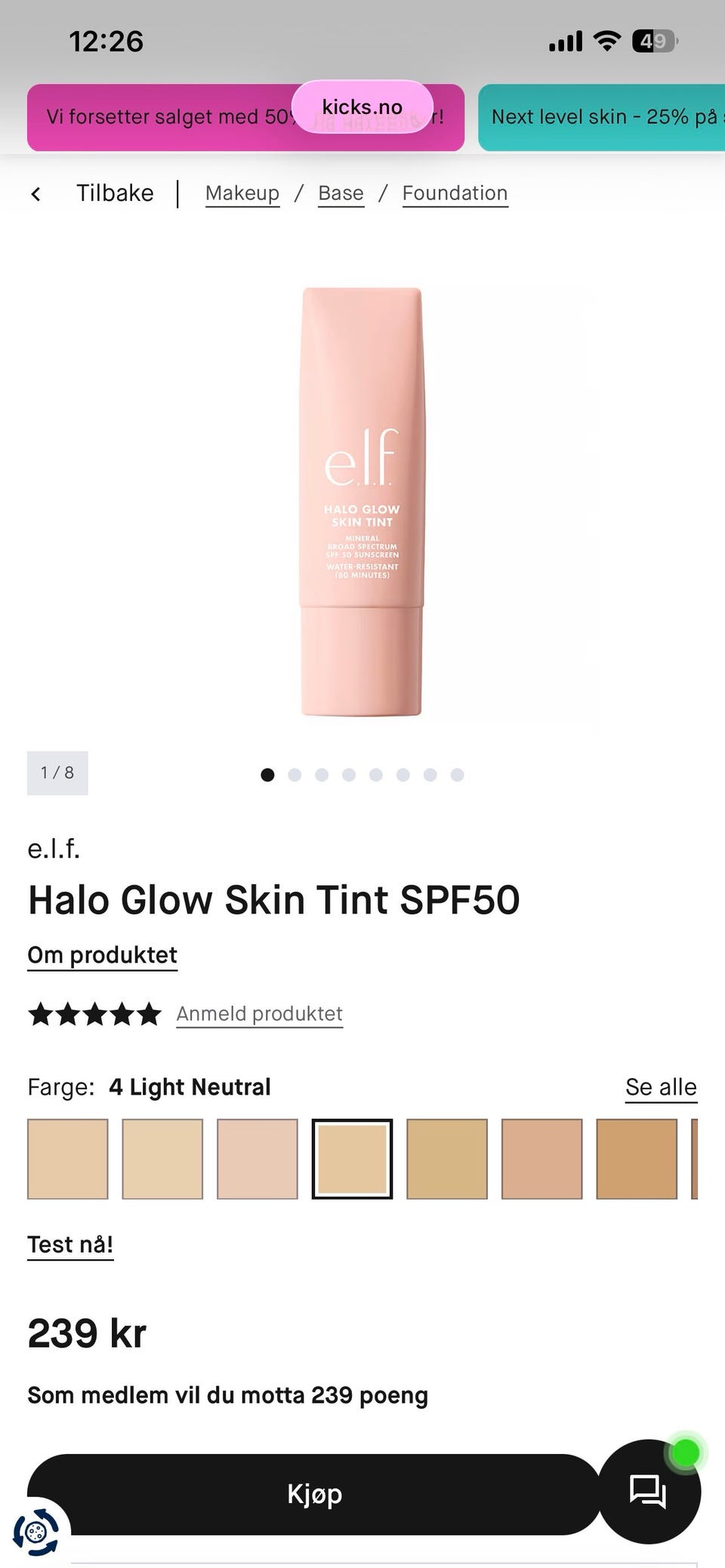
Task: Open the Foundation breadcrumb link
Action: 455,193
